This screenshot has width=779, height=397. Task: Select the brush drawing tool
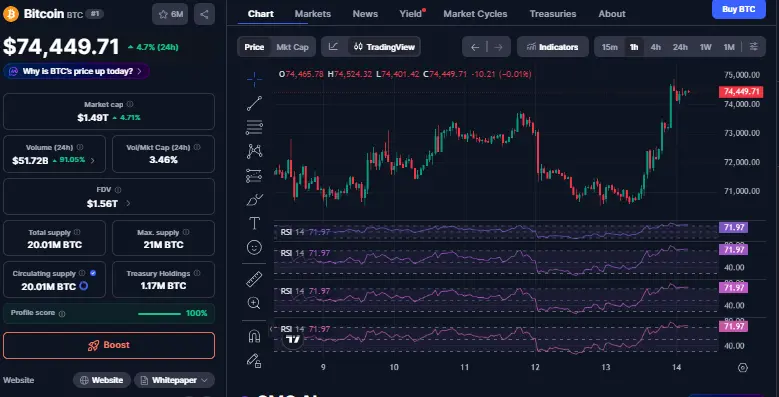254,200
